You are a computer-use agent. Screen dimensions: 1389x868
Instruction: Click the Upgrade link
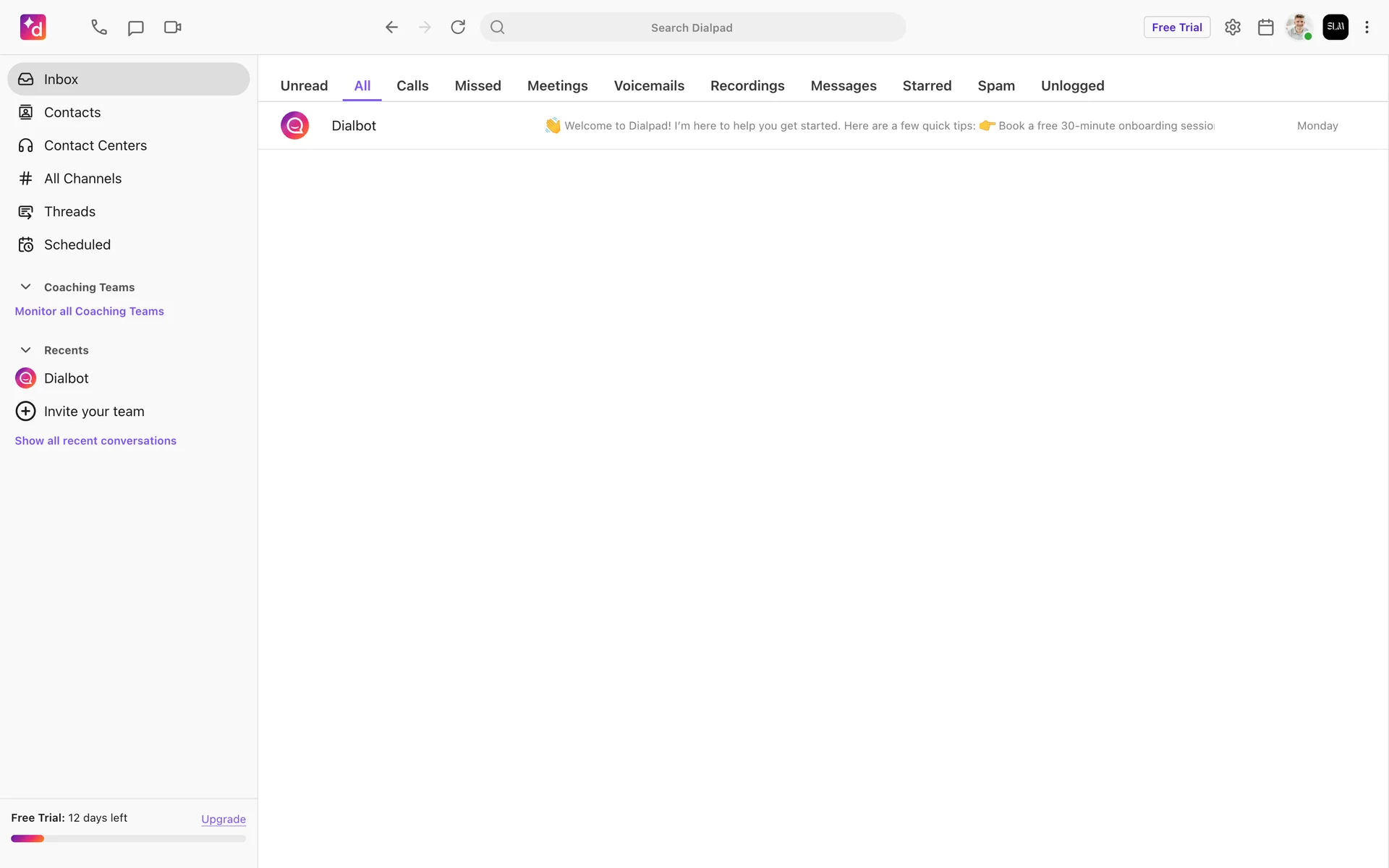pos(223,819)
